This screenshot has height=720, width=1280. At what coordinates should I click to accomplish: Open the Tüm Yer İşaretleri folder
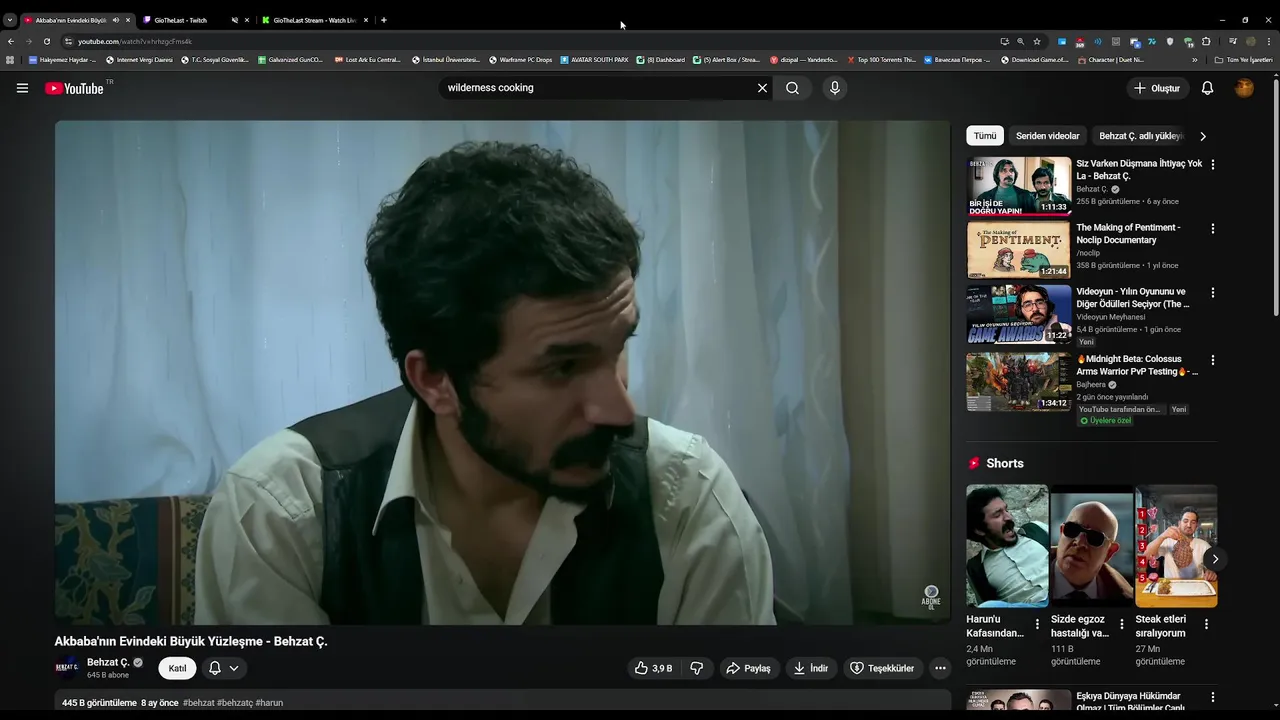(x=1243, y=60)
